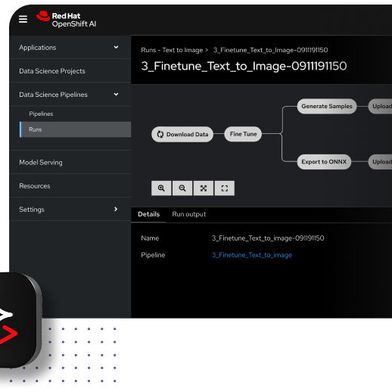Select the Download Data pipeline node

pyautogui.click(x=182, y=134)
